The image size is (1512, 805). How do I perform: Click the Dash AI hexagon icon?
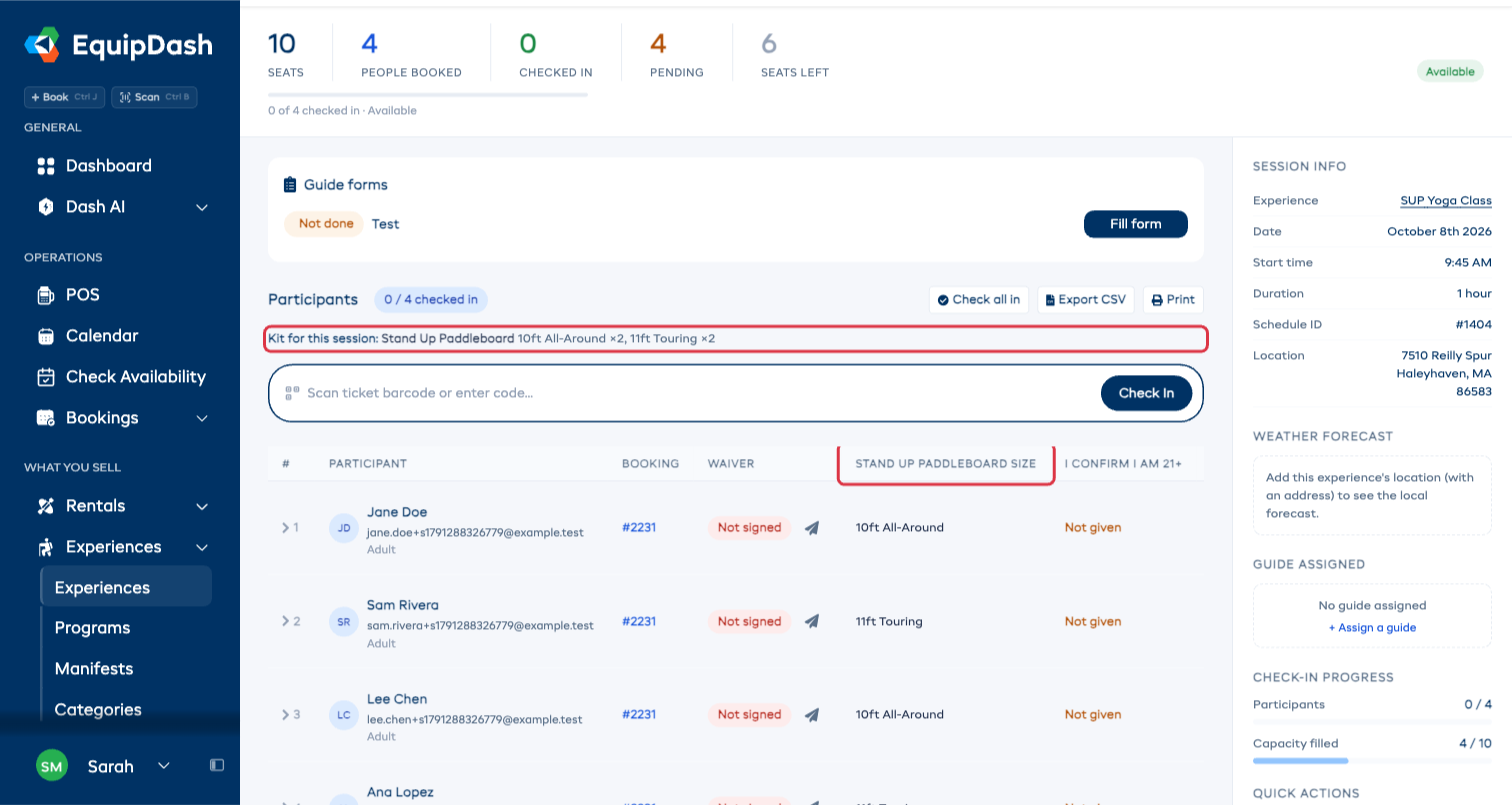[x=45, y=207]
